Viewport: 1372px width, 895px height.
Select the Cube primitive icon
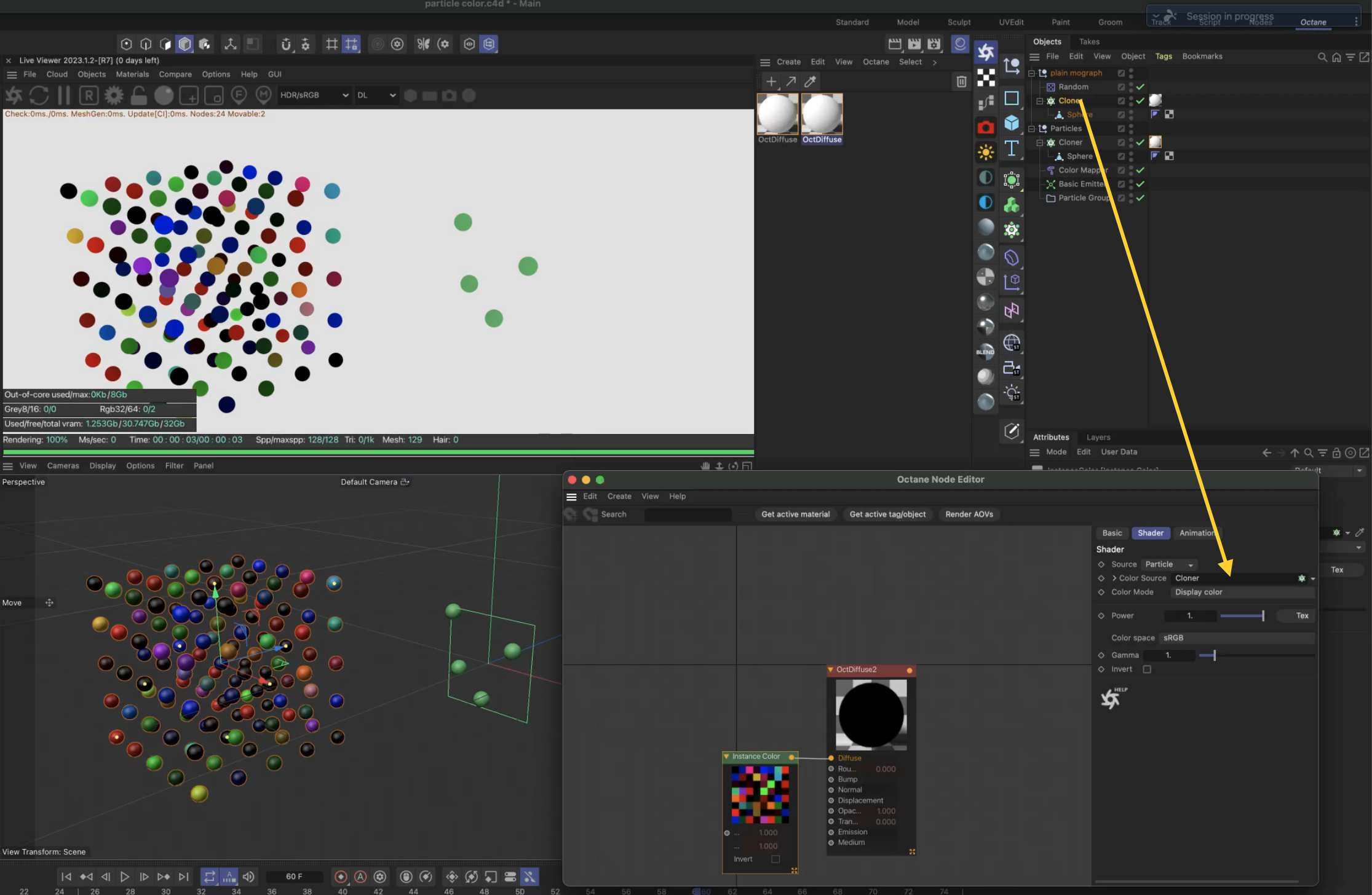(1012, 123)
